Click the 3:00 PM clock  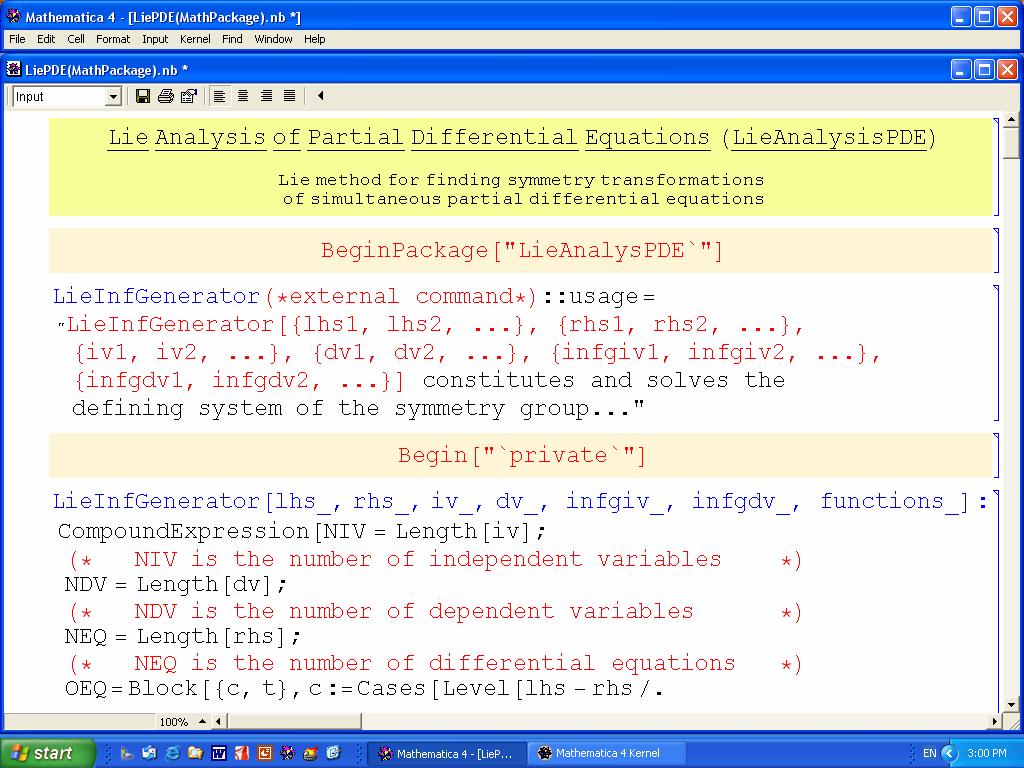(987, 753)
